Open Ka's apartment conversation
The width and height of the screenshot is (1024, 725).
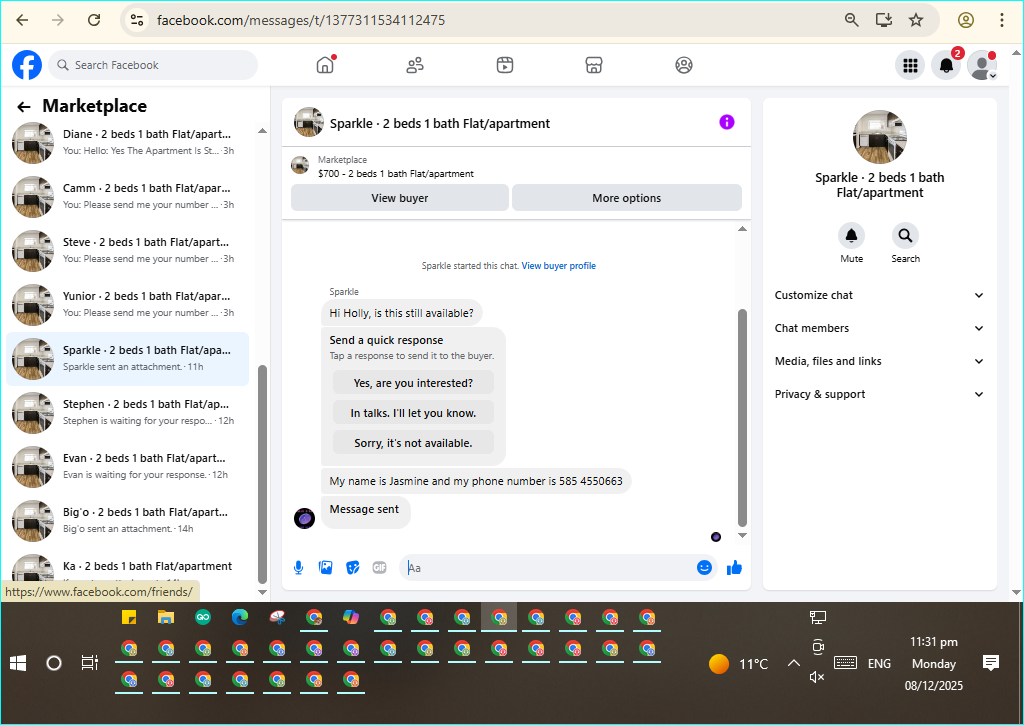pos(127,568)
